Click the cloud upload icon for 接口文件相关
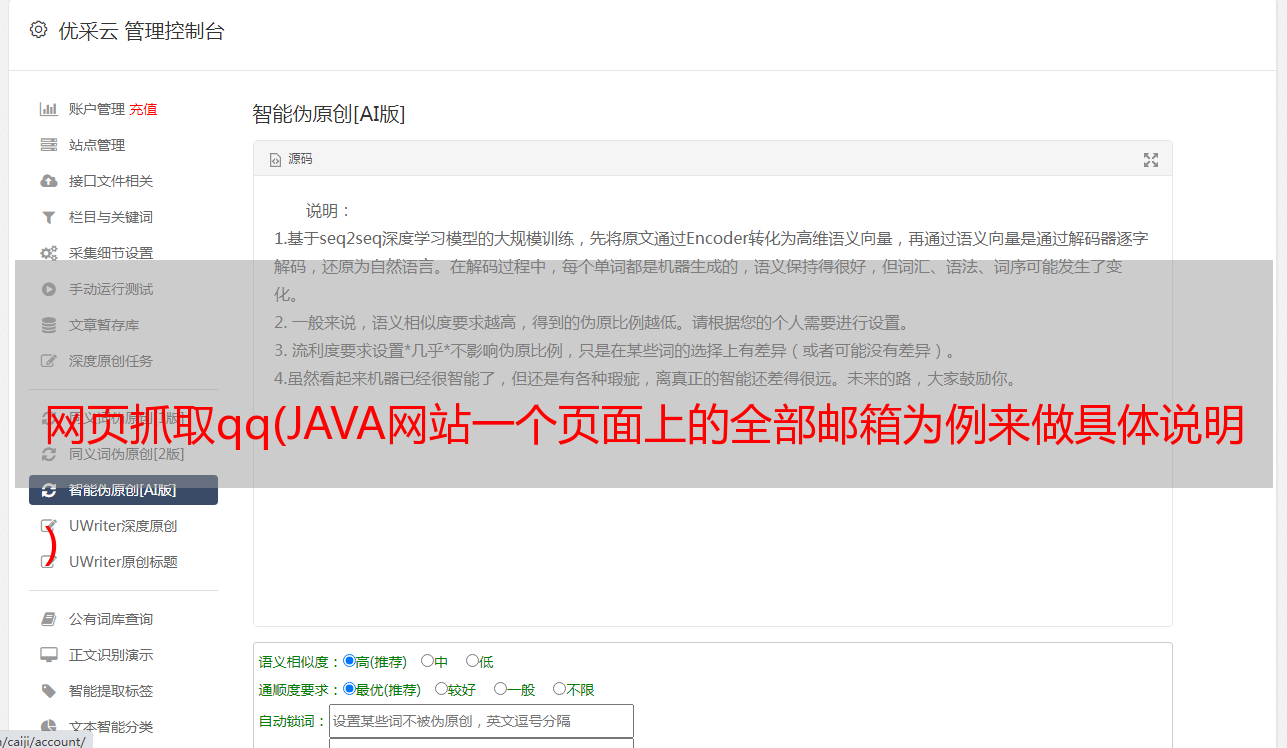 tap(48, 181)
